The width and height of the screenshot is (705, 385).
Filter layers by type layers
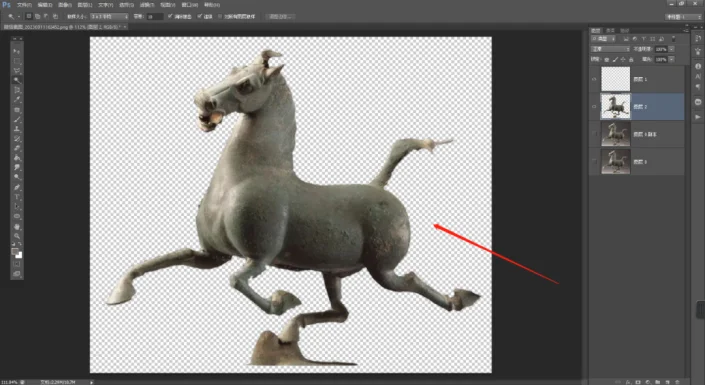[644, 39]
